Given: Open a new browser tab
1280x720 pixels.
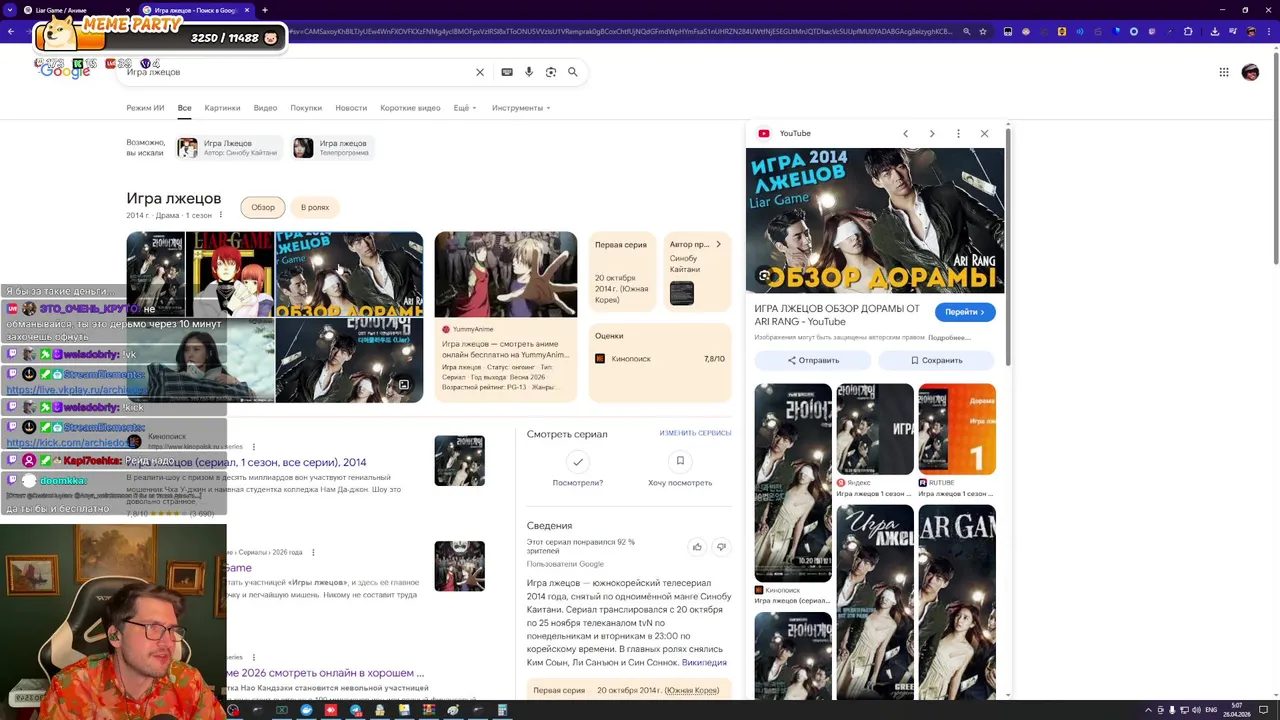Looking at the screenshot, I should click(x=264, y=10).
